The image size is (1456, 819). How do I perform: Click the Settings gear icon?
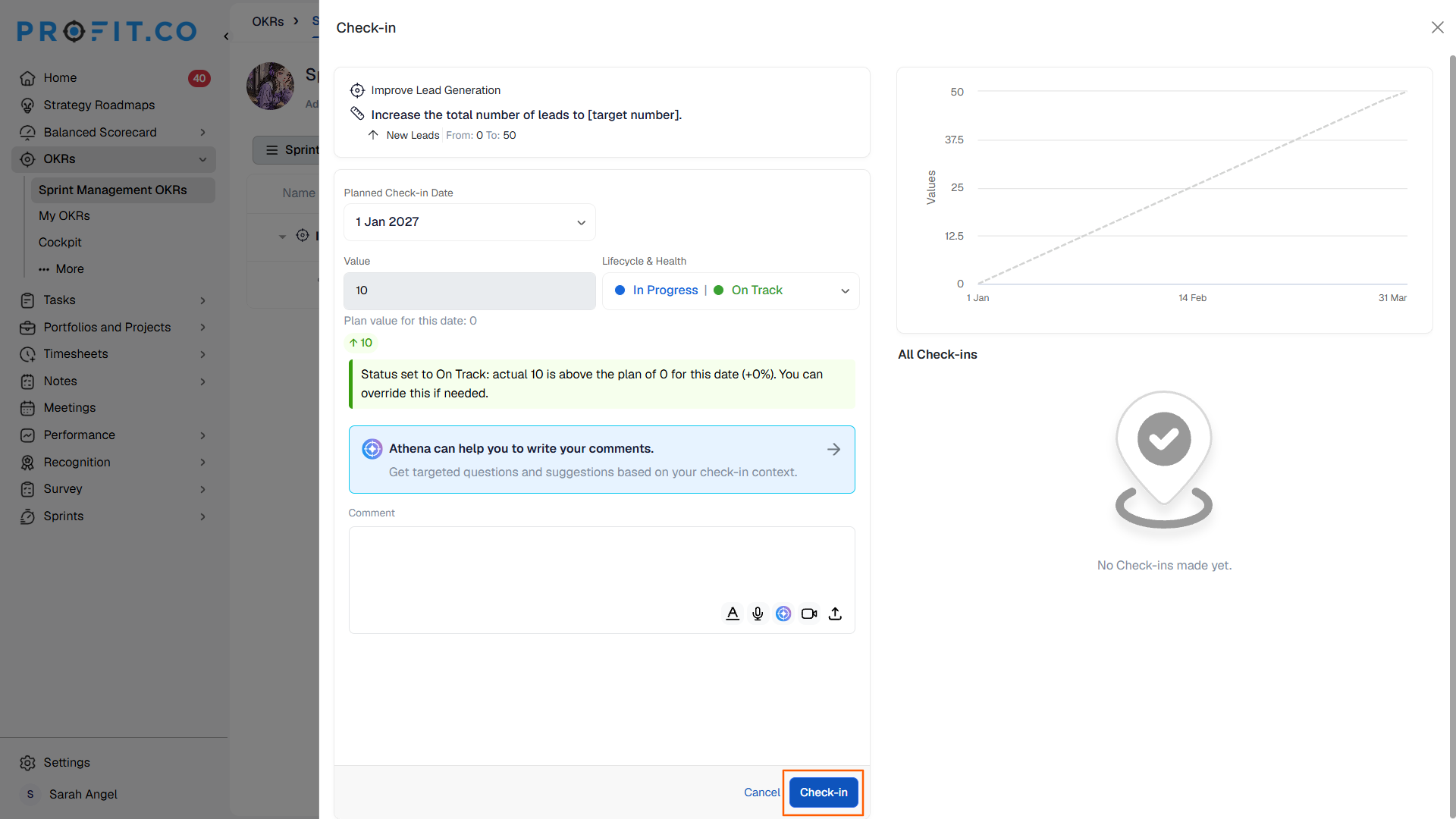28,763
